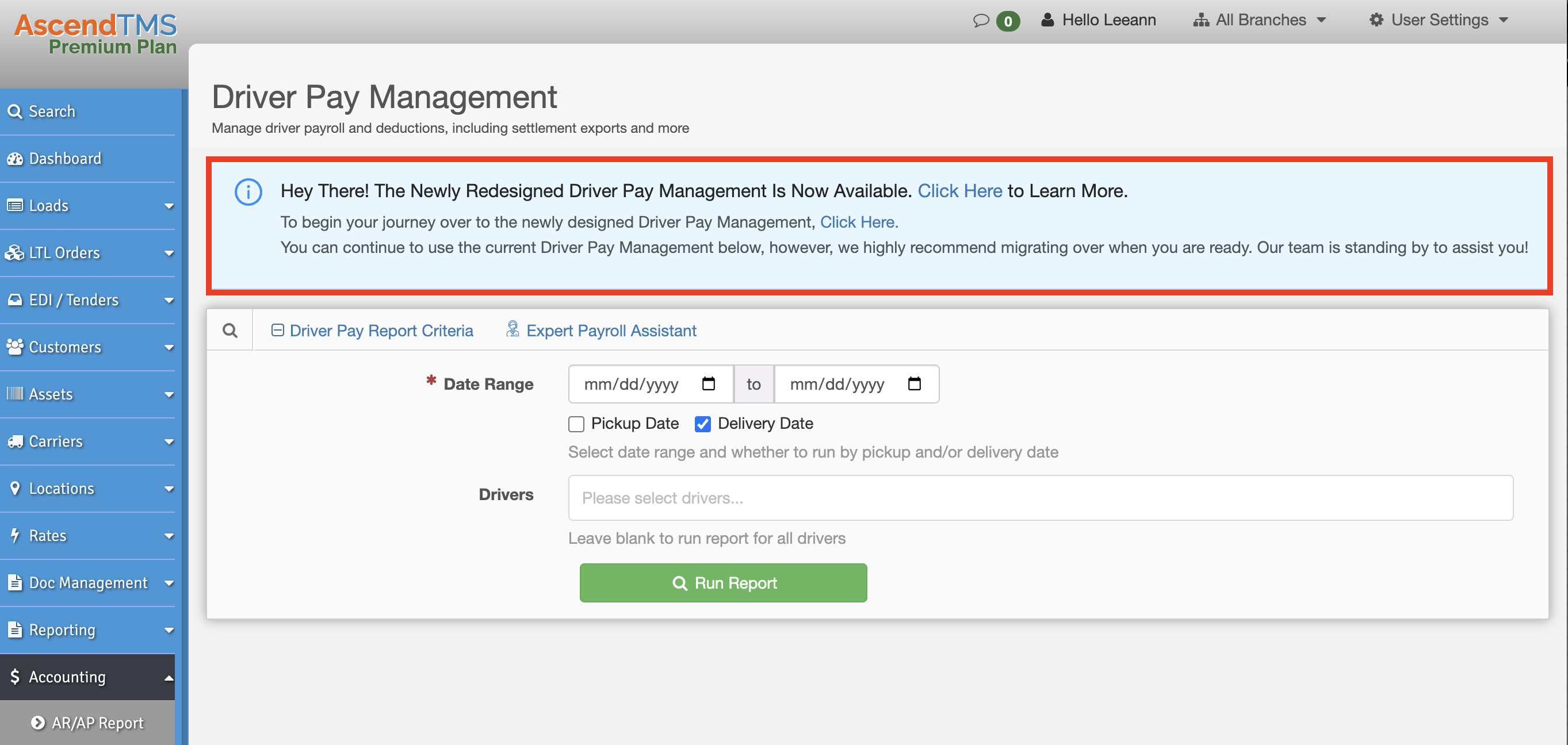Expand the Doc Management menu arrow

pos(169,583)
